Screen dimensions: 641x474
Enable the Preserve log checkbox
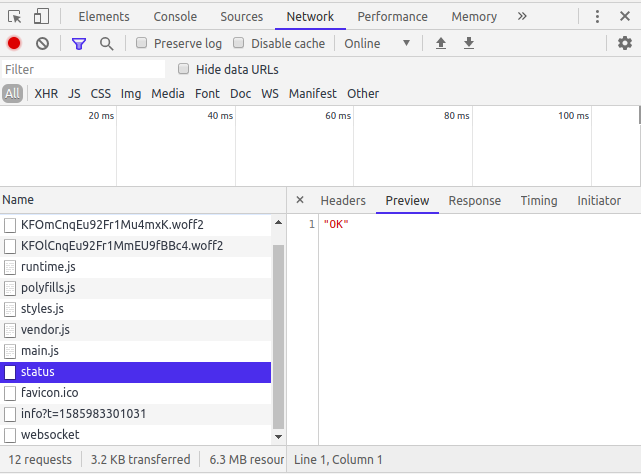[x=141, y=43]
